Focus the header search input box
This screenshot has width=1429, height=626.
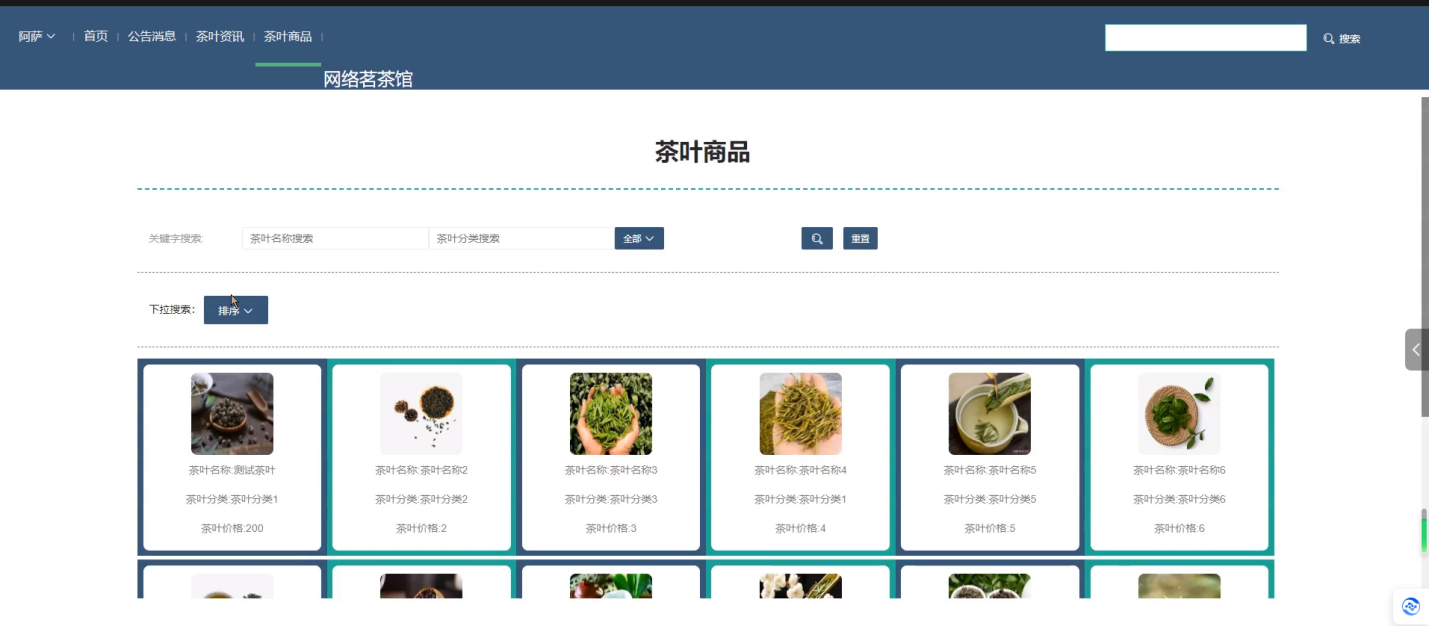coord(1206,38)
